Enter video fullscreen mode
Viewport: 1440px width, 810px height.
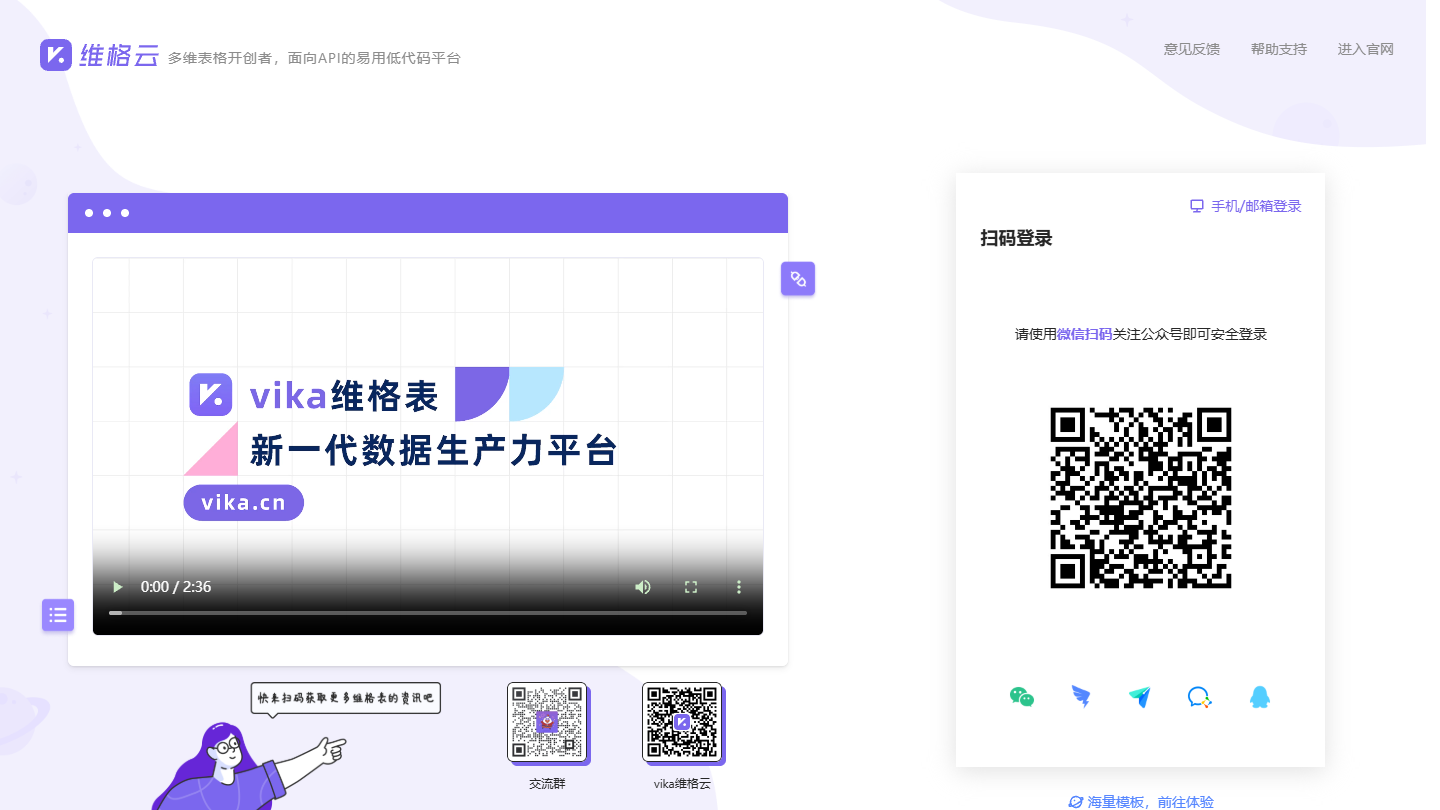pos(691,587)
